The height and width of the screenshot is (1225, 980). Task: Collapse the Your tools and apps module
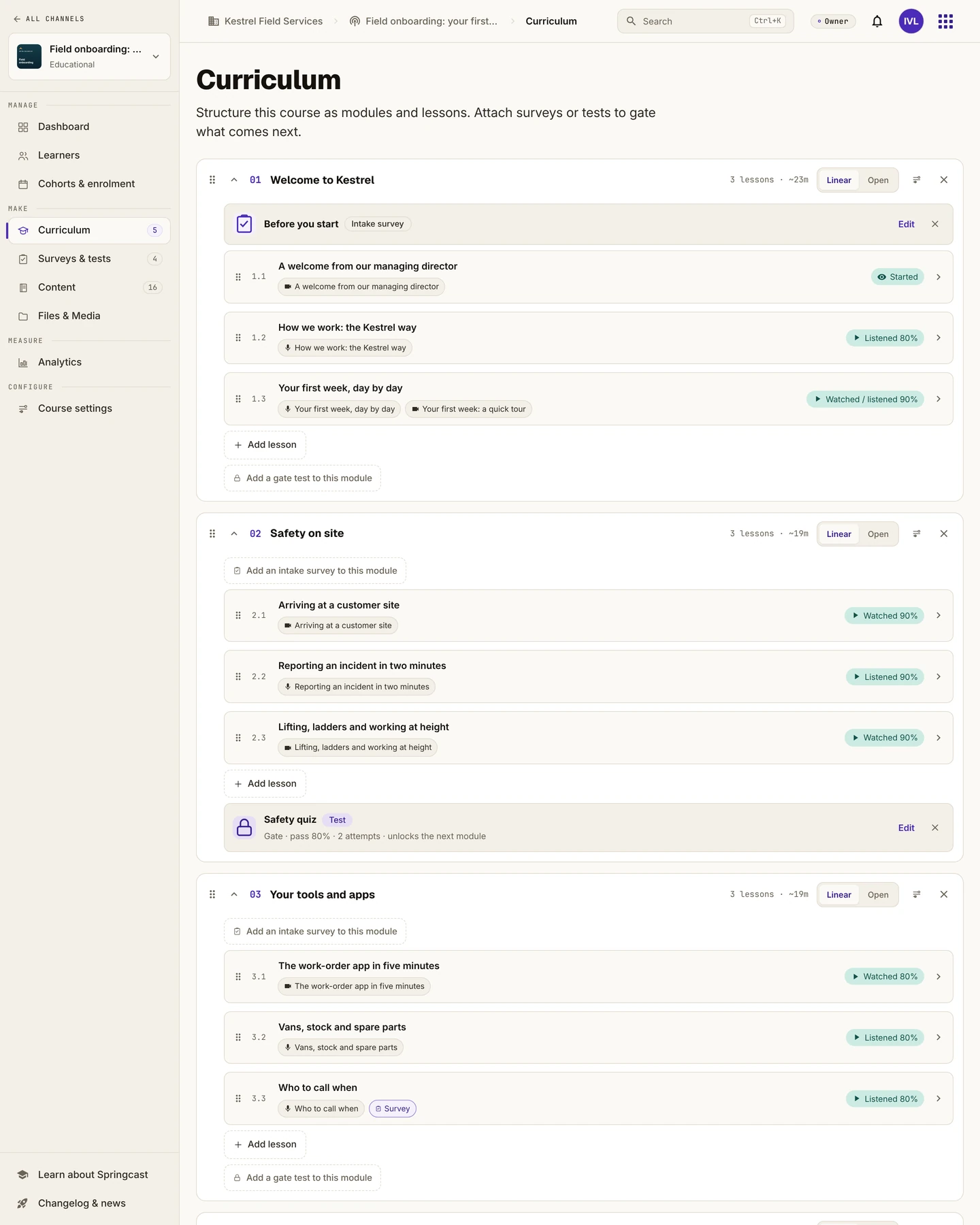pos(234,894)
